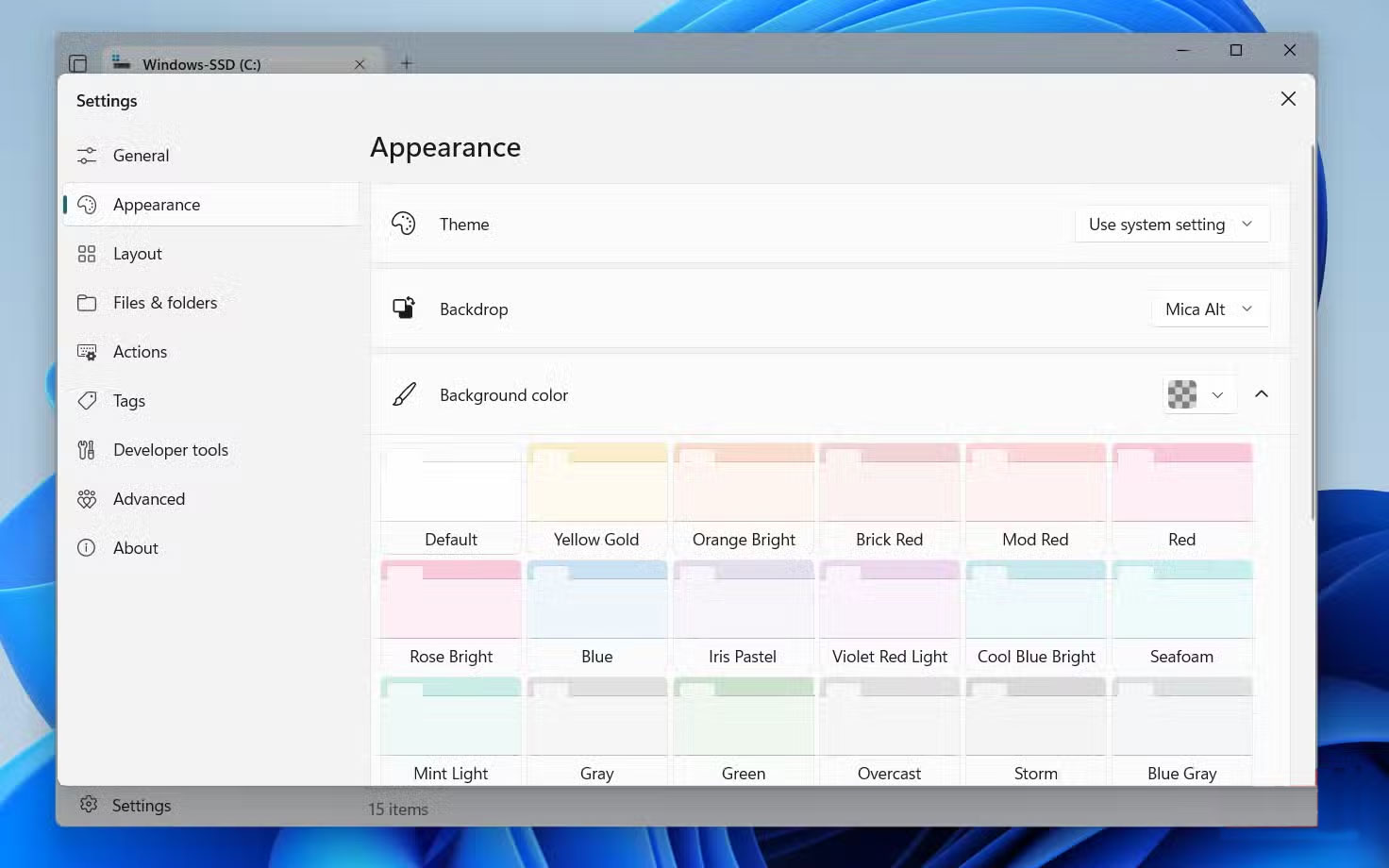
Task: Collapse the Background color section
Action: tap(1262, 394)
